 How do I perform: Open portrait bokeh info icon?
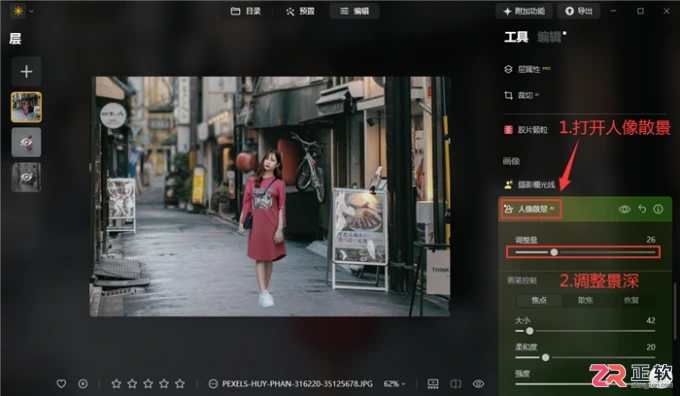point(658,209)
